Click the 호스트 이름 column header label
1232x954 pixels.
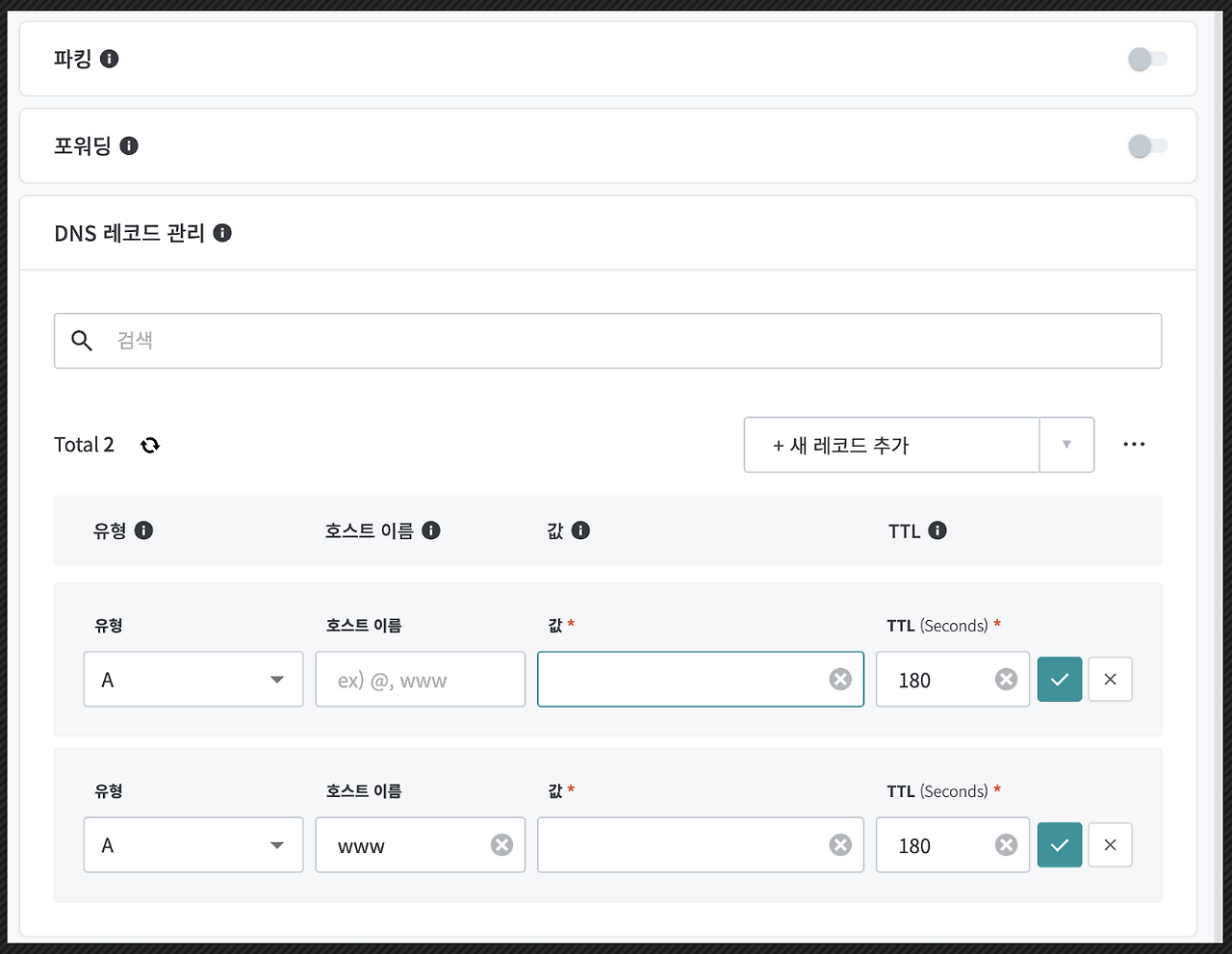(369, 530)
